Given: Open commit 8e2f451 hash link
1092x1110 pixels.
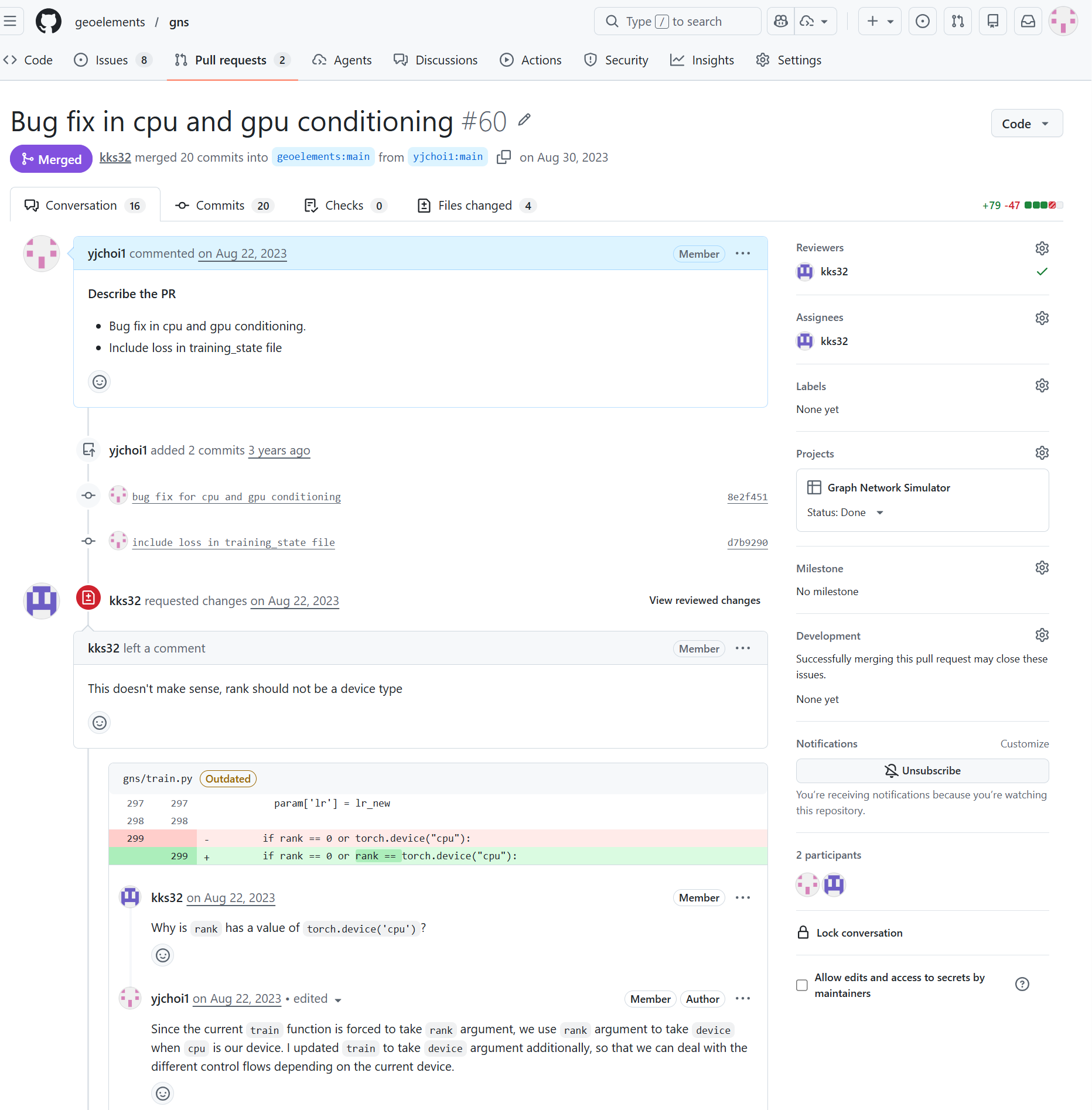Looking at the screenshot, I should pyautogui.click(x=747, y=497).
